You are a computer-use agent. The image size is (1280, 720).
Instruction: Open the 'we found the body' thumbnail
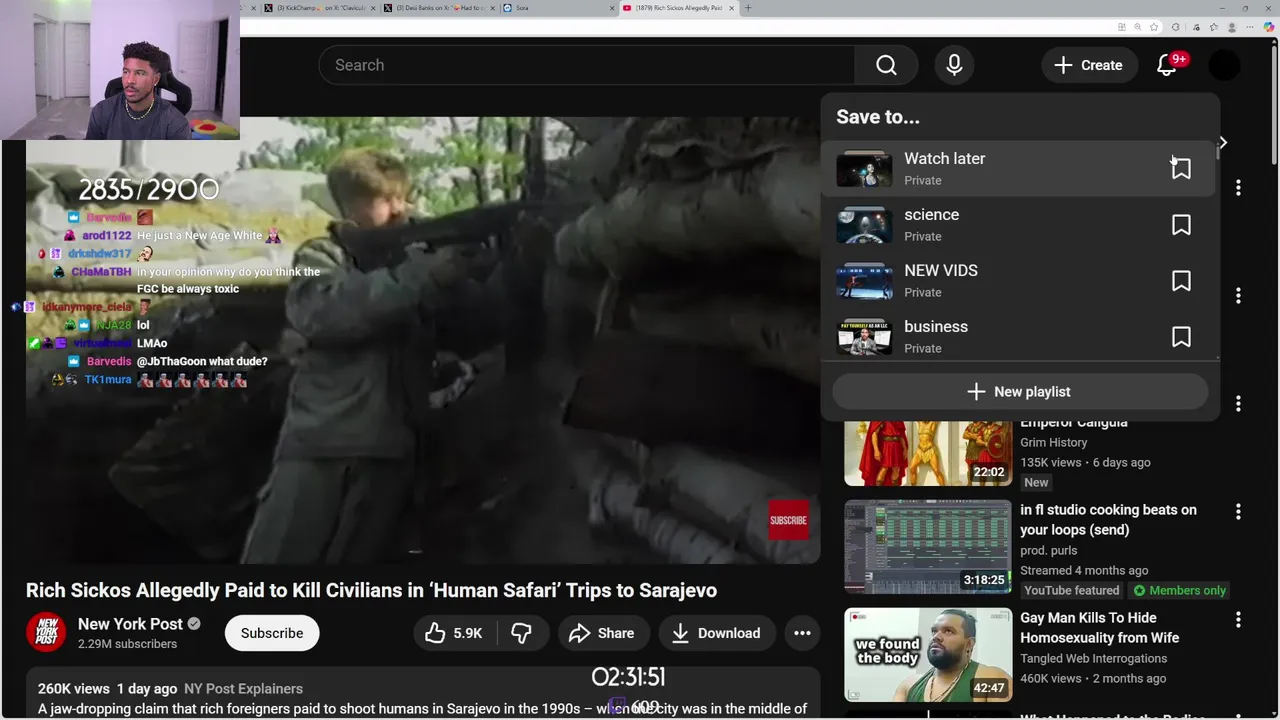pos(928,655)
